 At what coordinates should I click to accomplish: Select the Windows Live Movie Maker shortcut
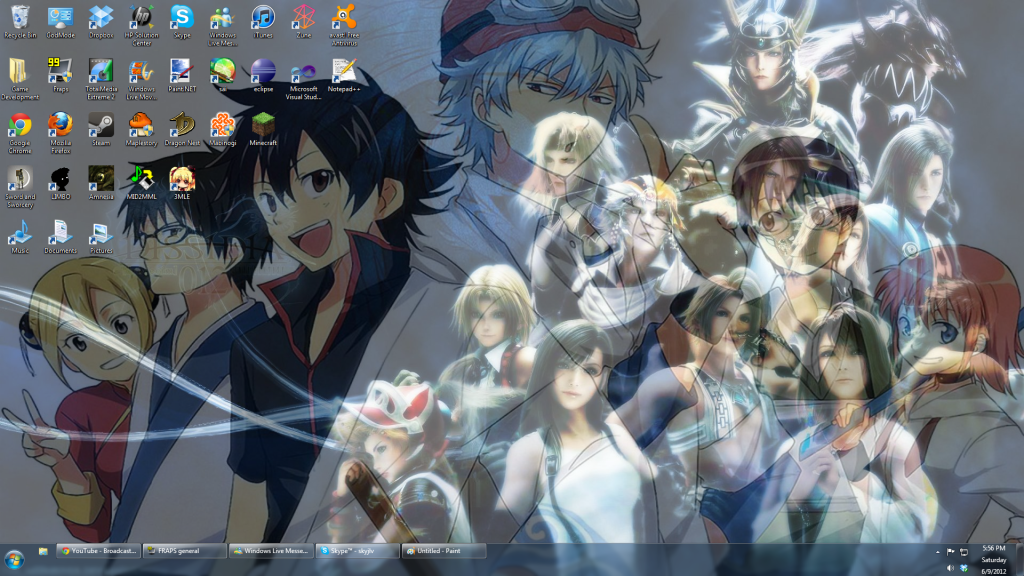point(142,79)
